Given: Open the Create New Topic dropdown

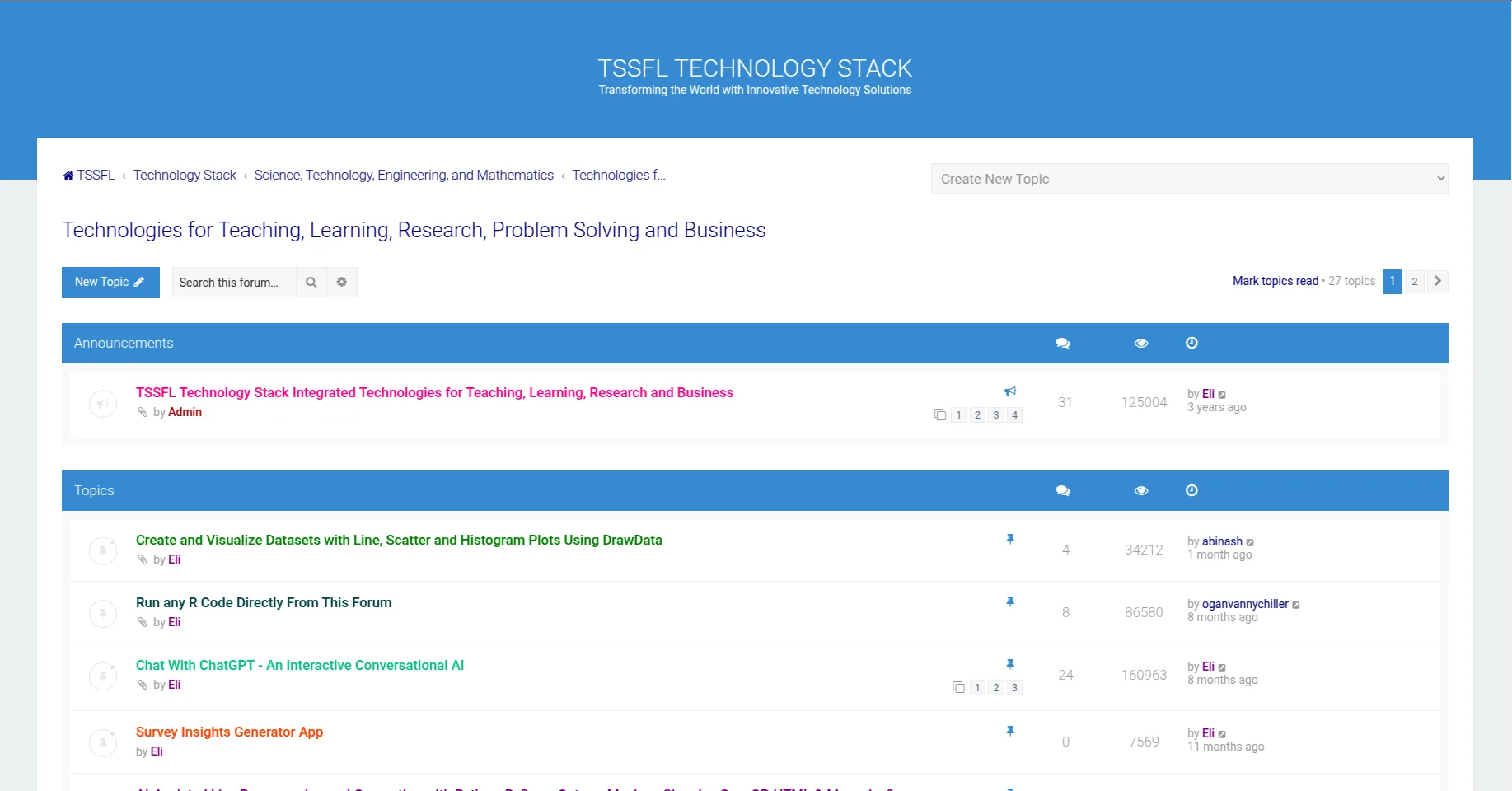Looking at the screenshot, I should point(1190,179).
